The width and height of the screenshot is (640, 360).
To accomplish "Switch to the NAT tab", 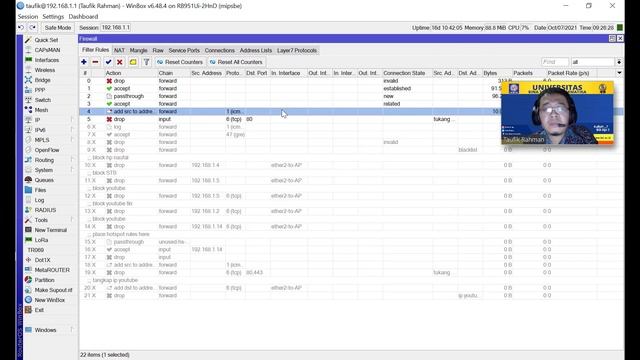I will click(x=119, y=50).
